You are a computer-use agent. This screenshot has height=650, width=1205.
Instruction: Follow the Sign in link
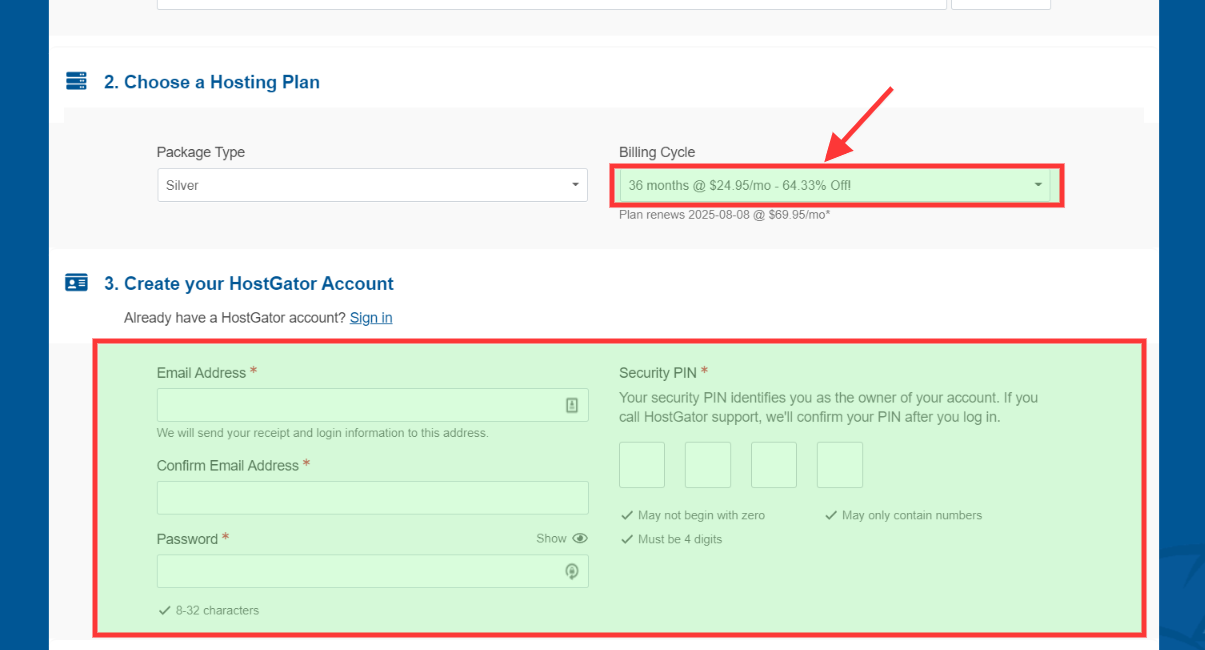pos(371,318)
